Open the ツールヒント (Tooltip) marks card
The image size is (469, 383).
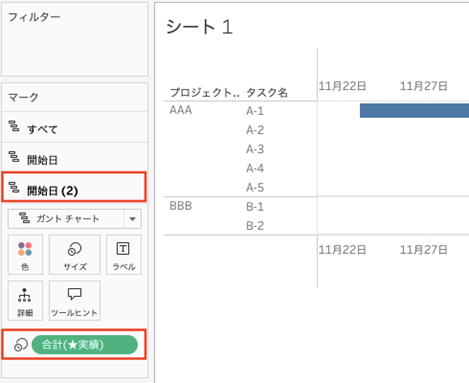click(x=75, y=301)
